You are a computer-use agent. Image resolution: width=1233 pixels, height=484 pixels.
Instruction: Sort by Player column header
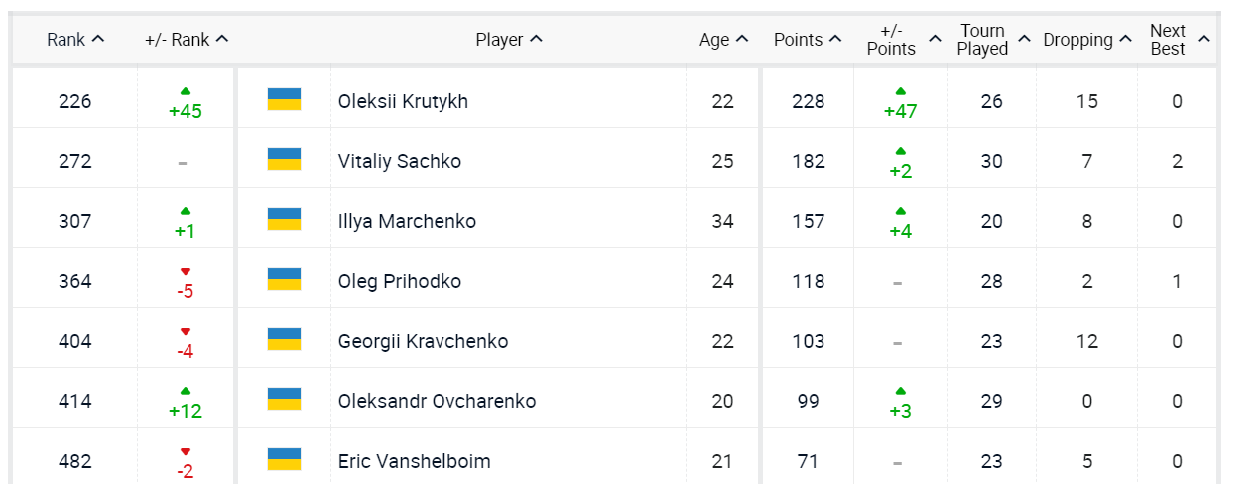coord(509,40)
